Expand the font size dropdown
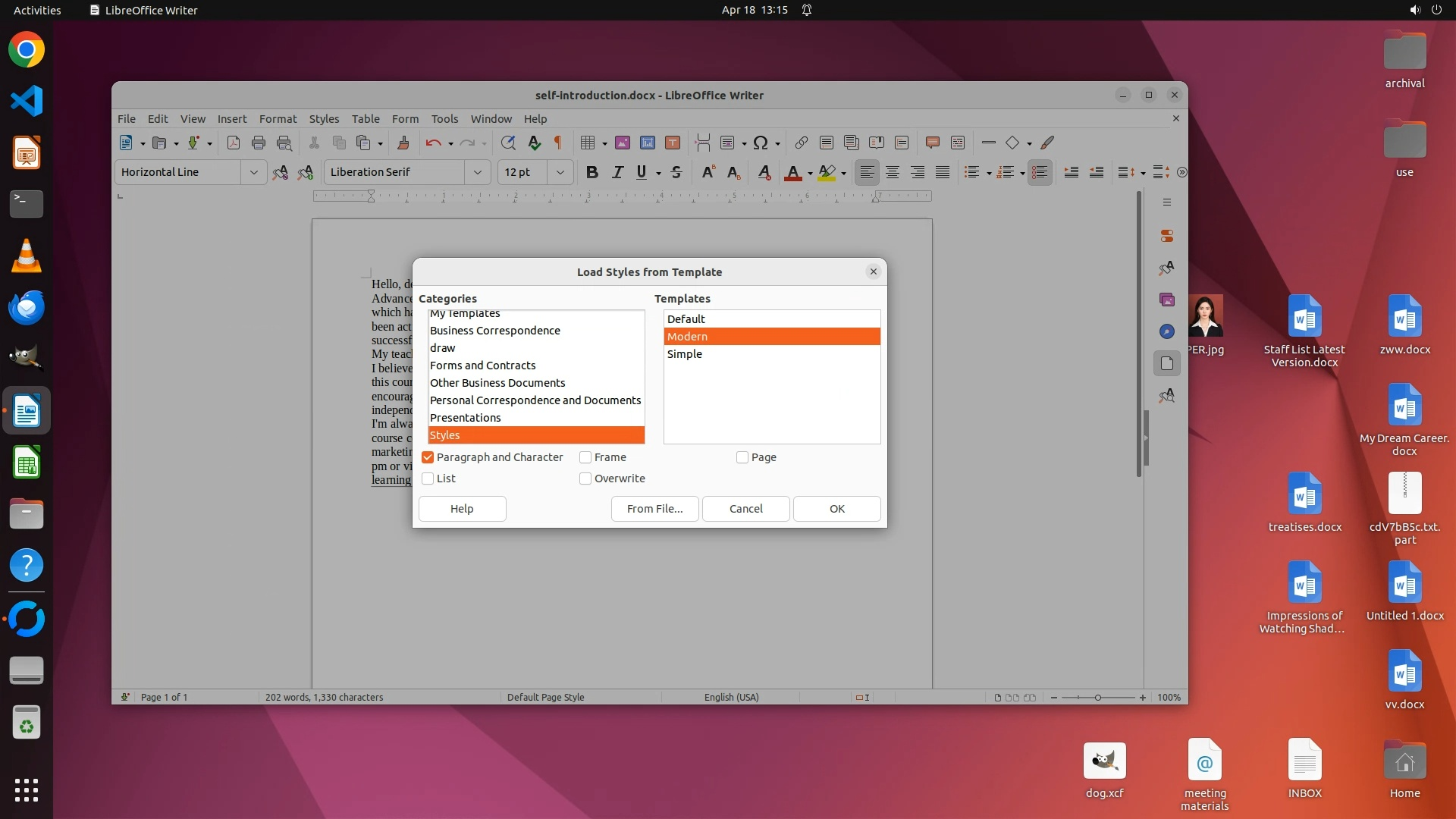This screenshot has height=819, width=1456. (x=560, y=173)
